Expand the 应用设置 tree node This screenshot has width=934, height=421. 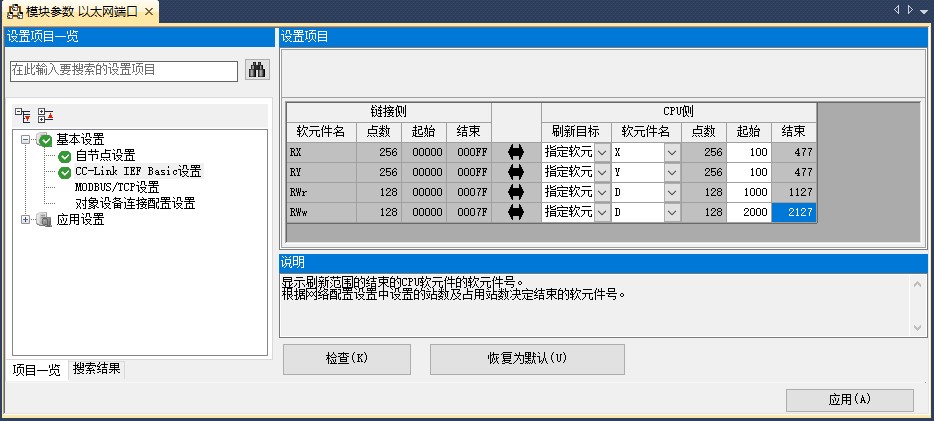pos(25,220)
